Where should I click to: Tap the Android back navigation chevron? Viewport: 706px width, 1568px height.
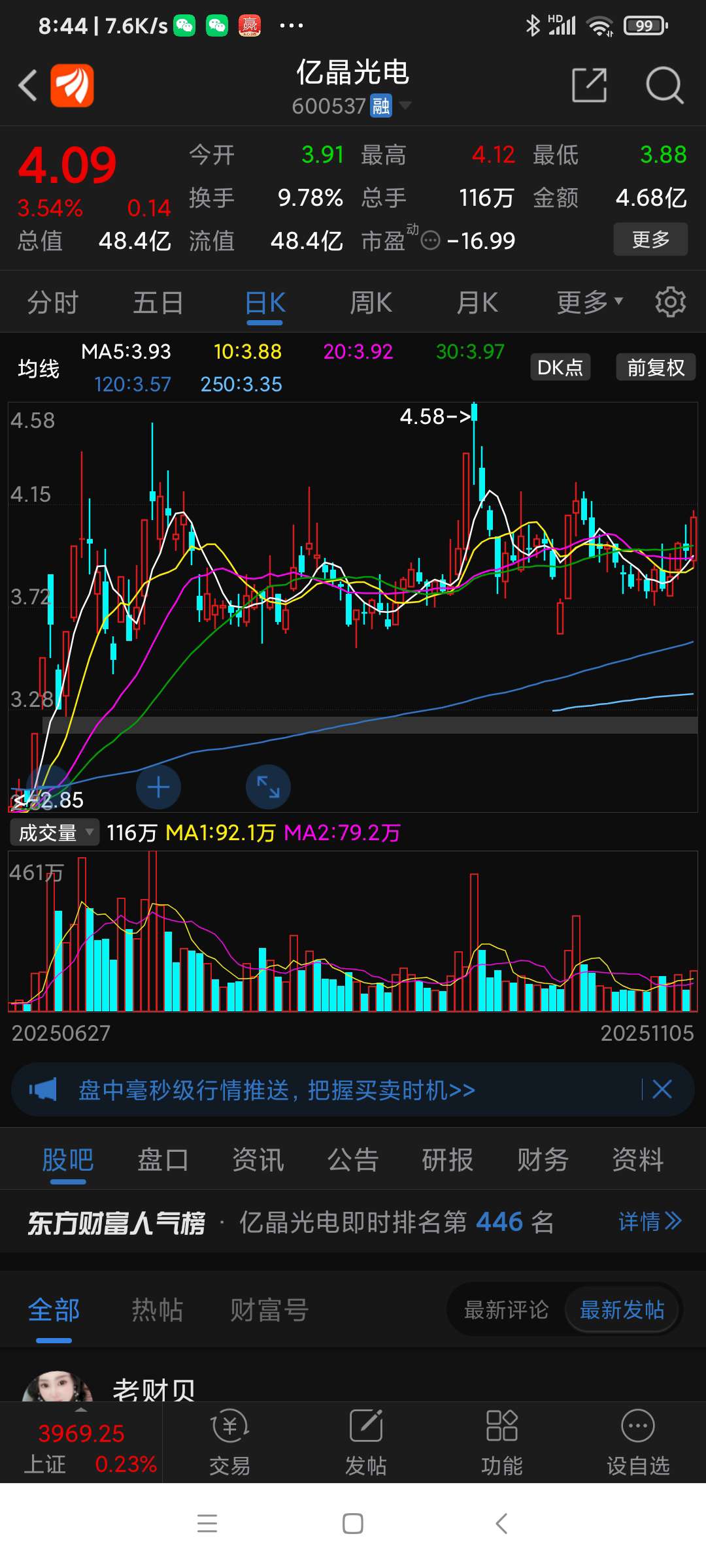pyautogui.click(x=501, y=1524)
